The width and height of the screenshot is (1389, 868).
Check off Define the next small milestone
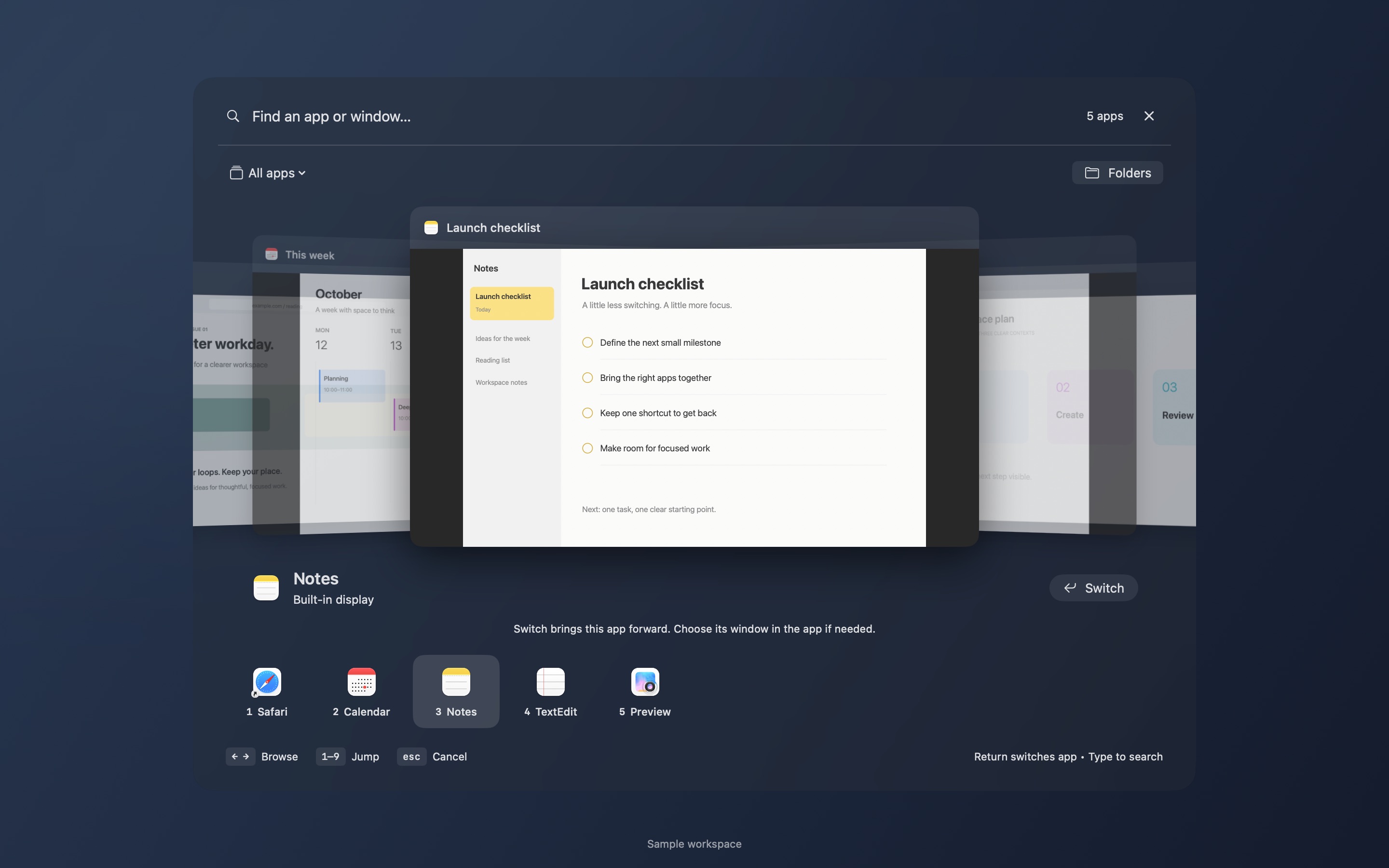(587, 343)
